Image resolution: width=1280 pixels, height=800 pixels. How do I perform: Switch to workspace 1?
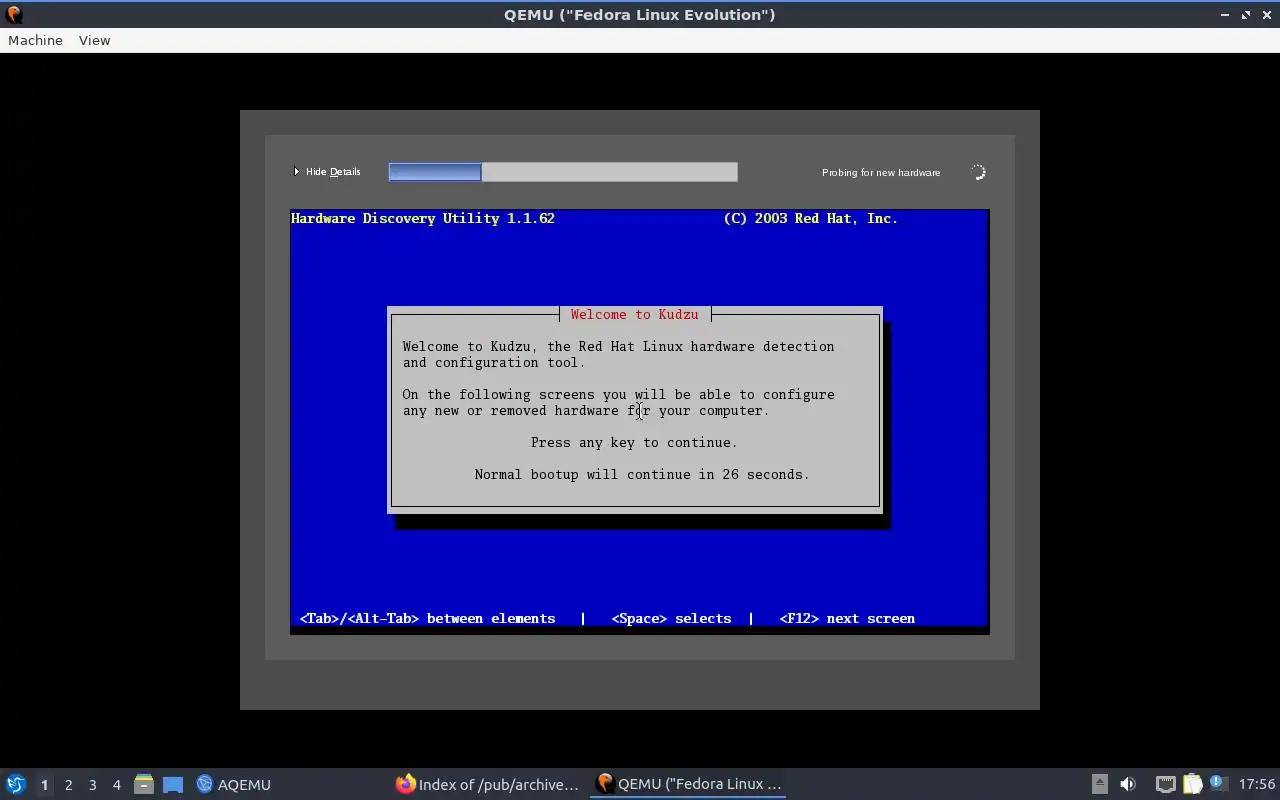(44, 785)
